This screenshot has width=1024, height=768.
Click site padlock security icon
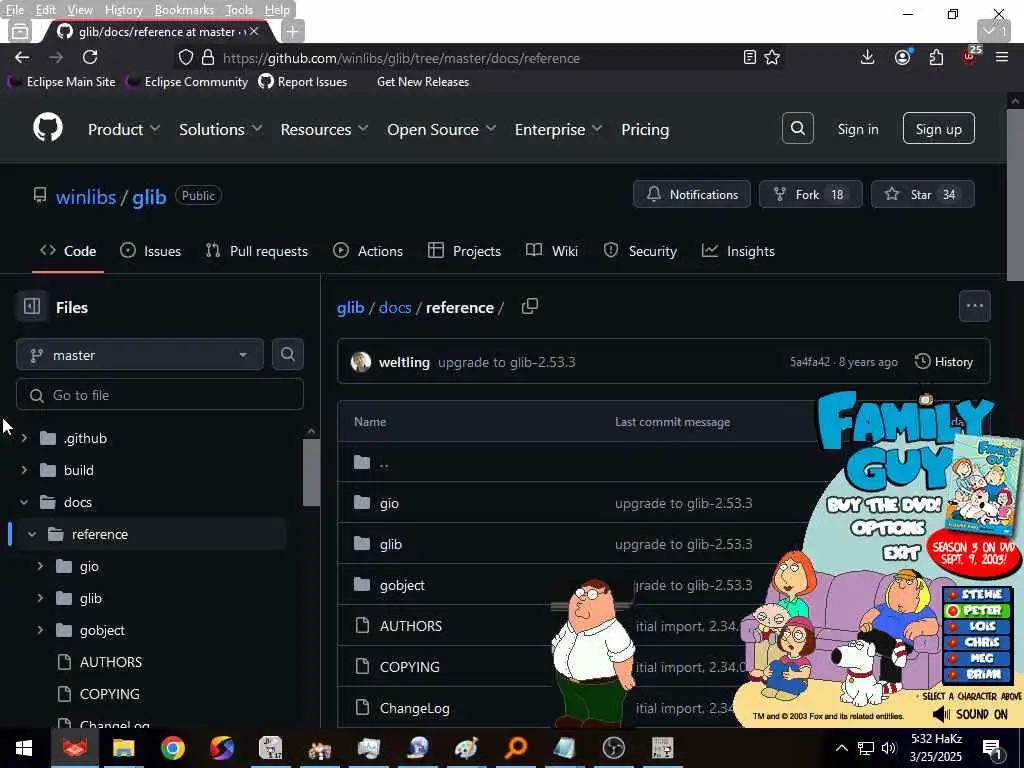tap(208, 57)
